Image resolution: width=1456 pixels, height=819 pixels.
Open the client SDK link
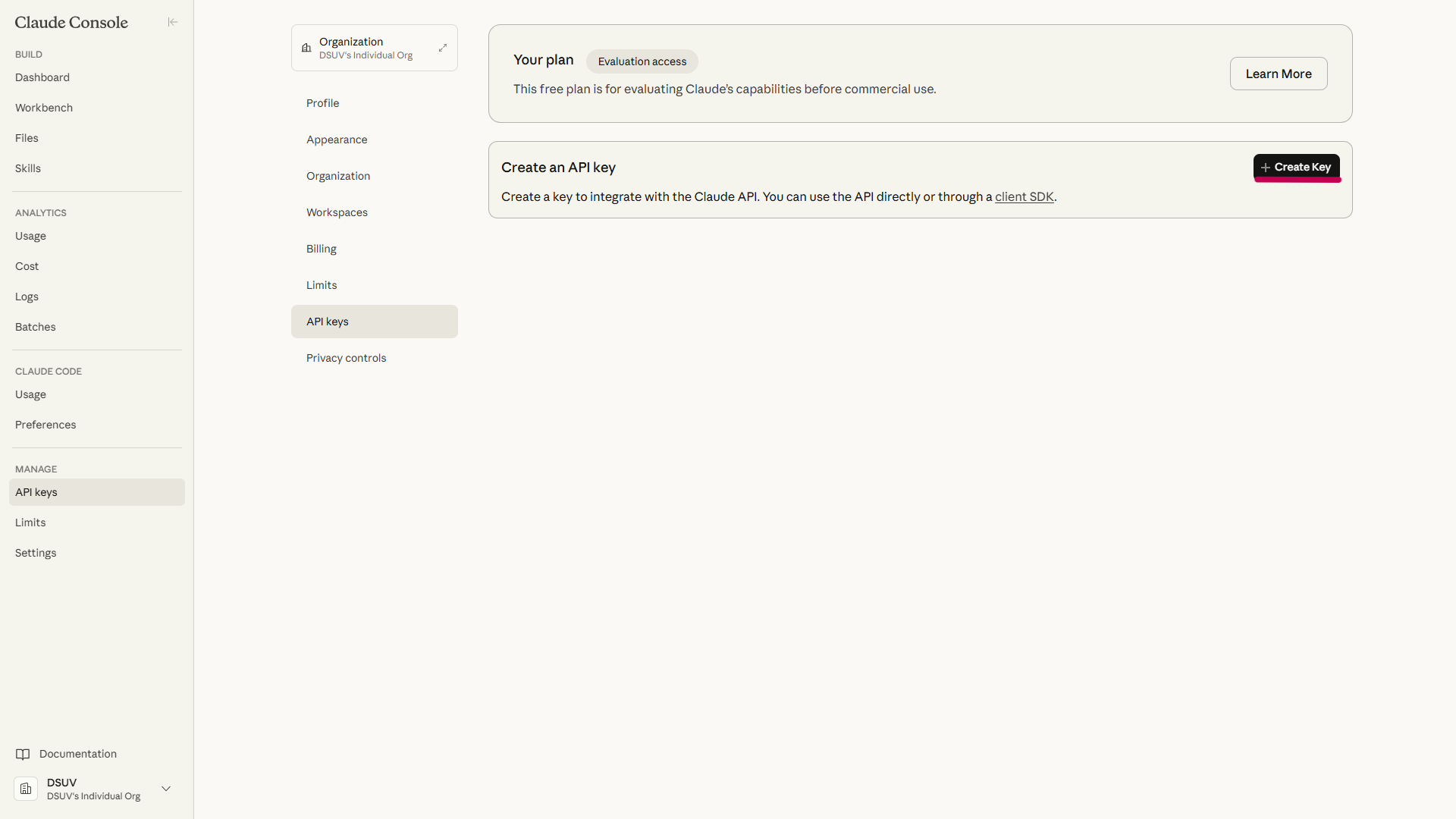click(x=1024, y=196)
